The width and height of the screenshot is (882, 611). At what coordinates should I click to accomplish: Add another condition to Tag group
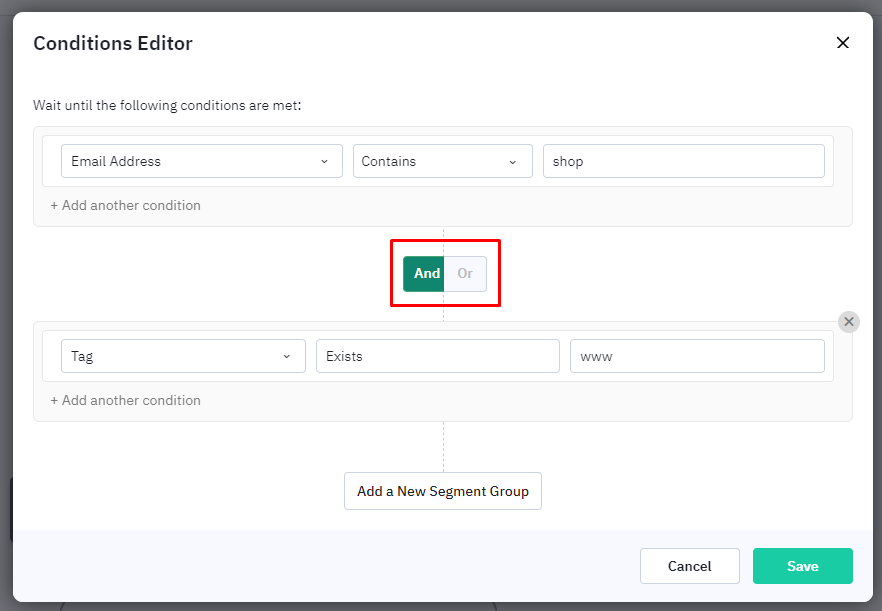pyautogui.click(x=125, y=400)
